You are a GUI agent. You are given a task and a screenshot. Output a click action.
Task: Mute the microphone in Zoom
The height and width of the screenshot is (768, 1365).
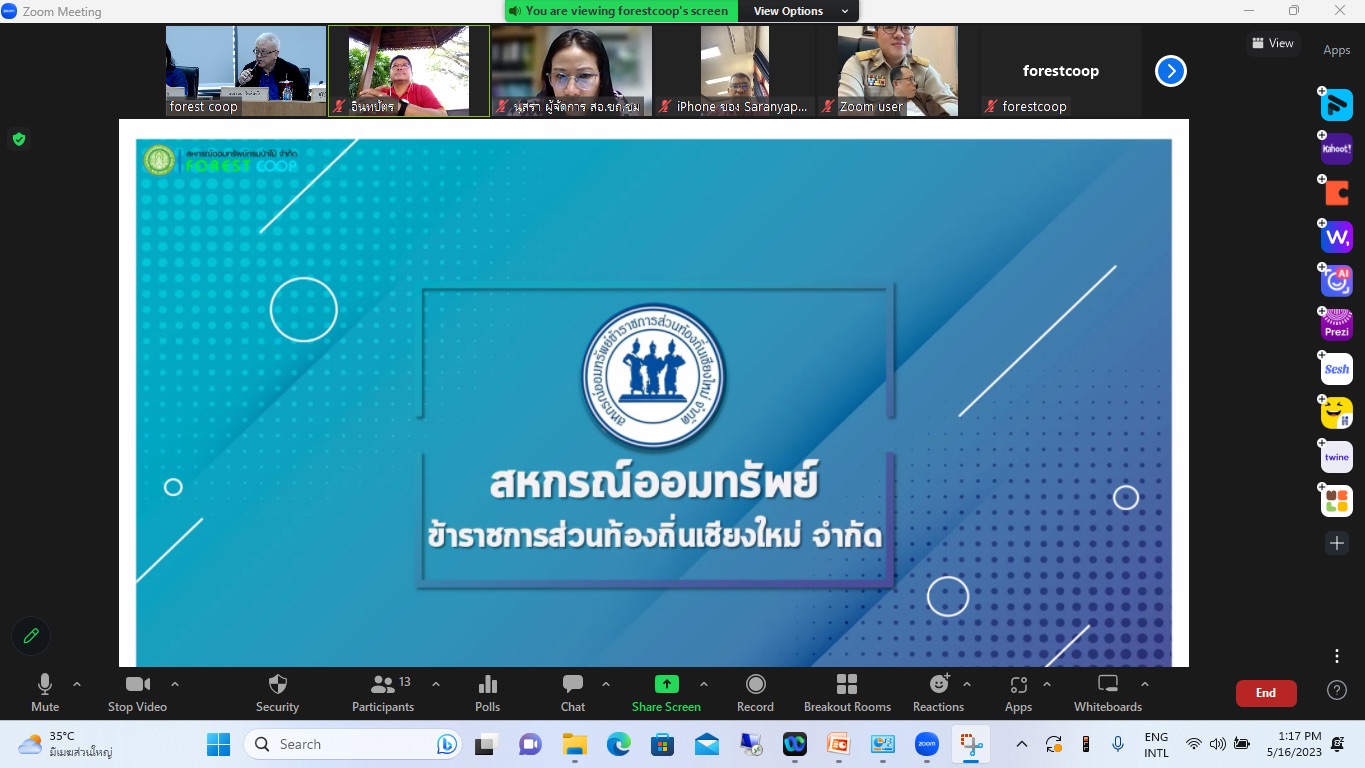(45, 693)
